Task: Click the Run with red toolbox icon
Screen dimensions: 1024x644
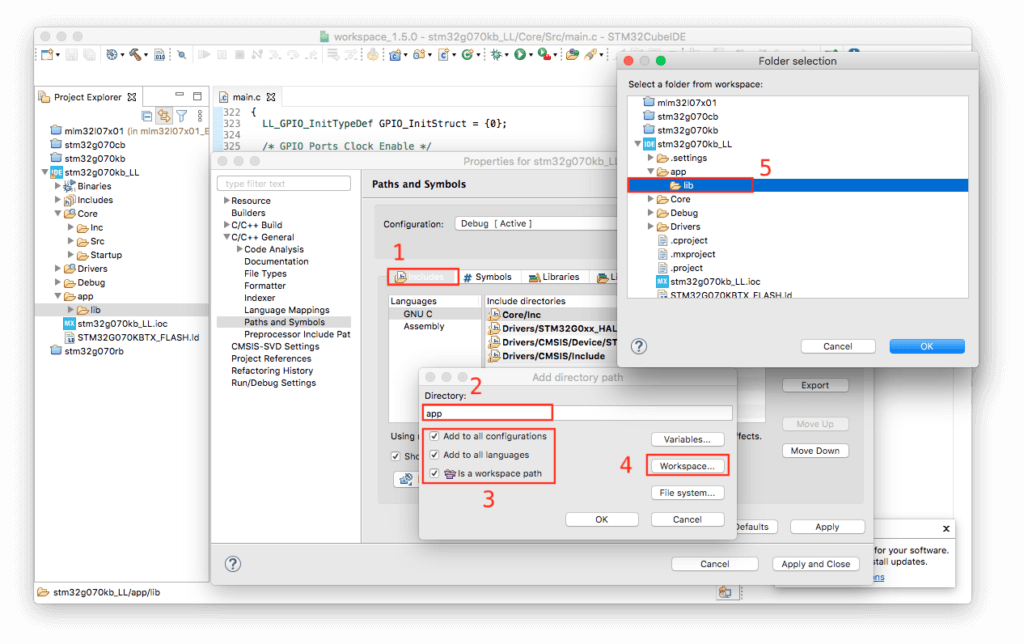Action: 543,55
